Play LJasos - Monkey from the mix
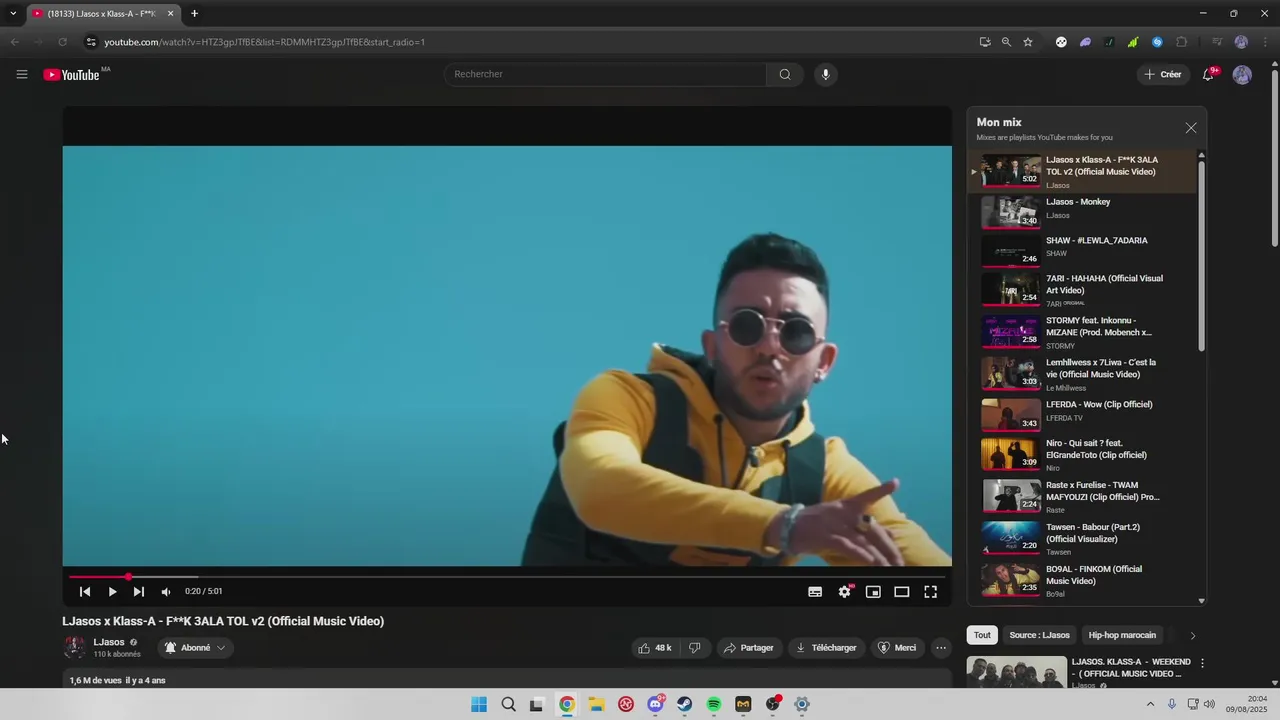This screenshot has height=720, width=1280. (1081, 211)
